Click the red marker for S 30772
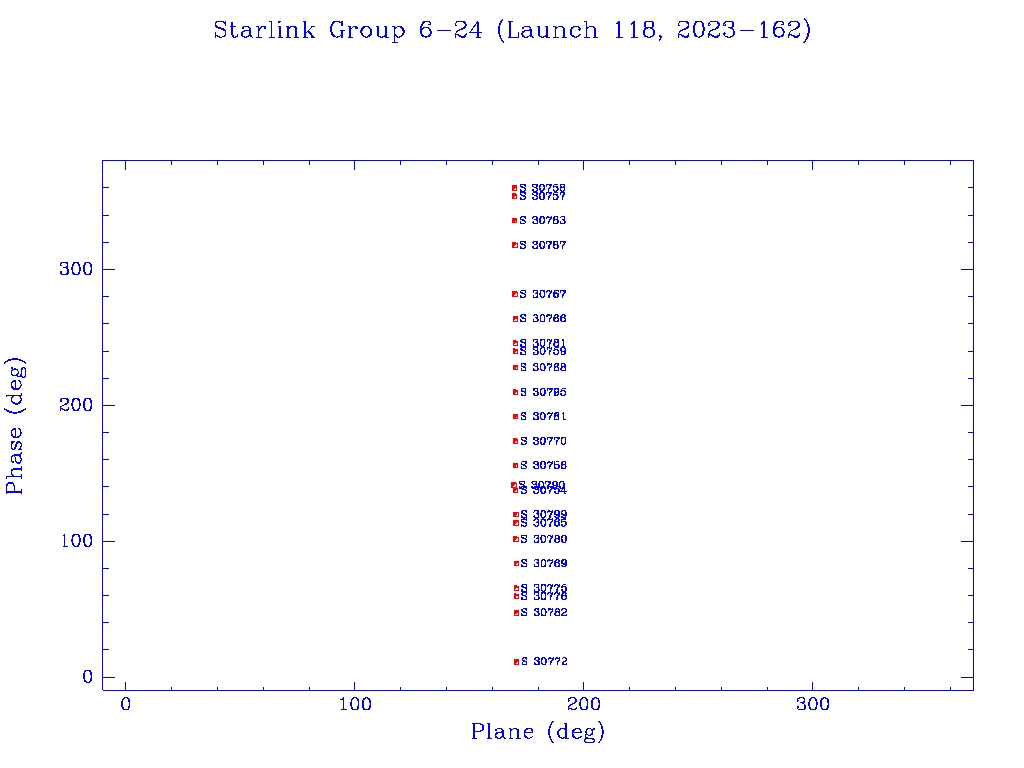 tap(516, 662)
